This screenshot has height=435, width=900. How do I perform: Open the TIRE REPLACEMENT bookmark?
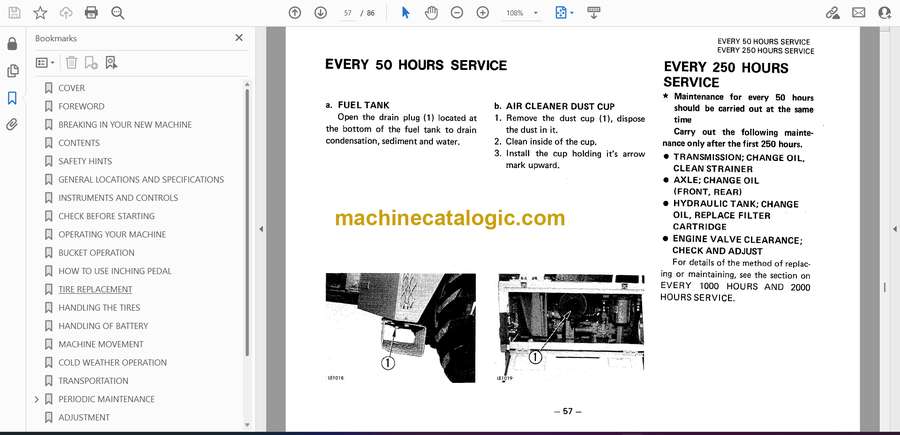pos(95,289)
